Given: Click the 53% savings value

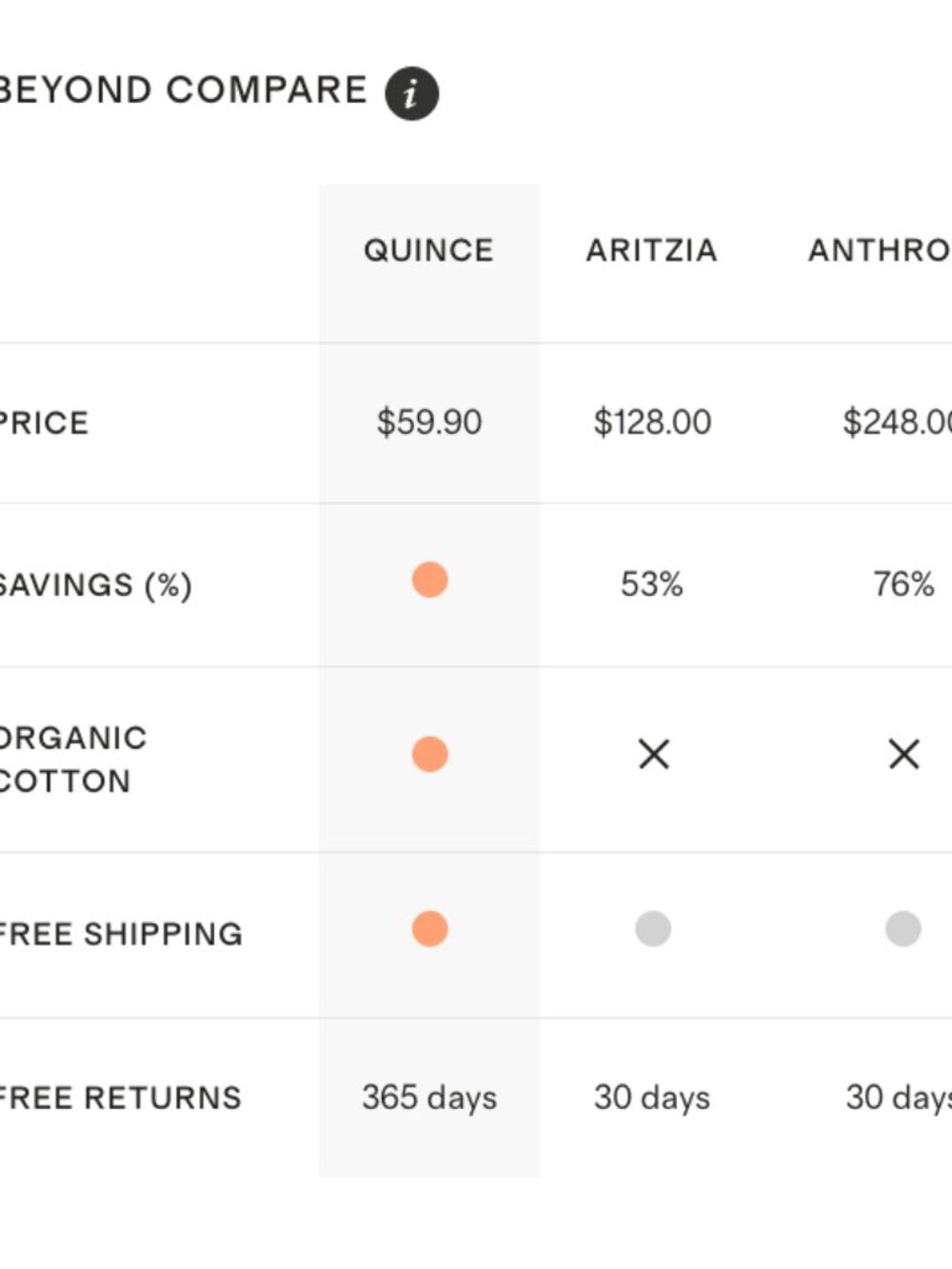Looking at the screenshot, I should (x=652, y=585).
